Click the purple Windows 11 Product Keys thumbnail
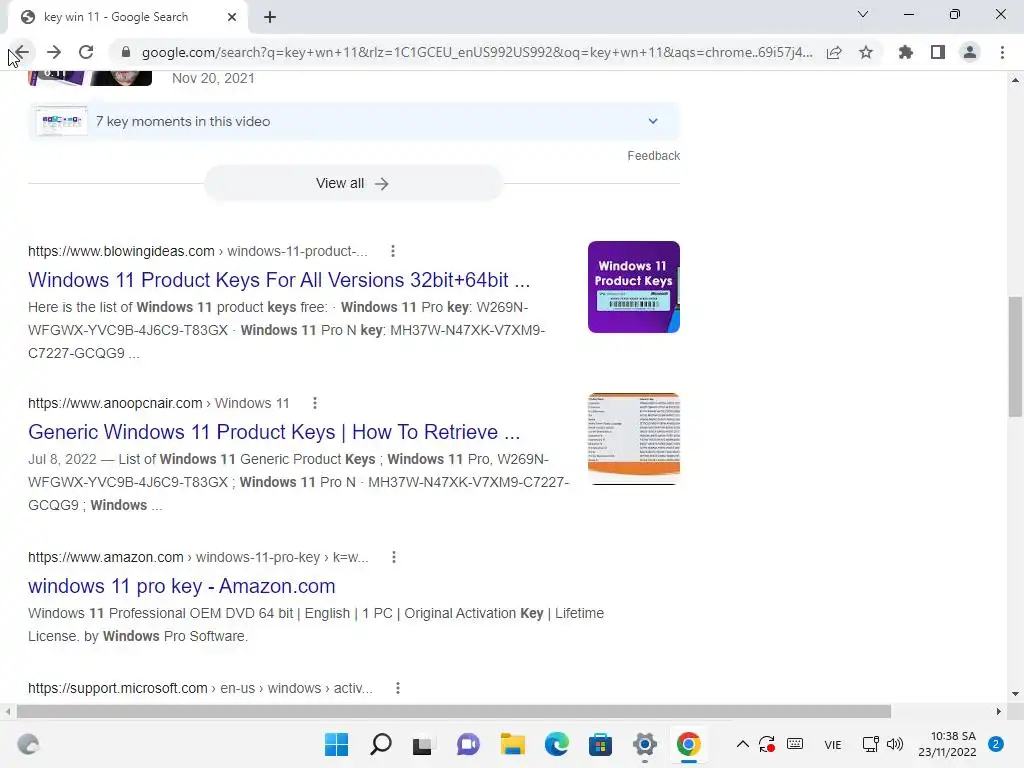 [x=633, y=287]
